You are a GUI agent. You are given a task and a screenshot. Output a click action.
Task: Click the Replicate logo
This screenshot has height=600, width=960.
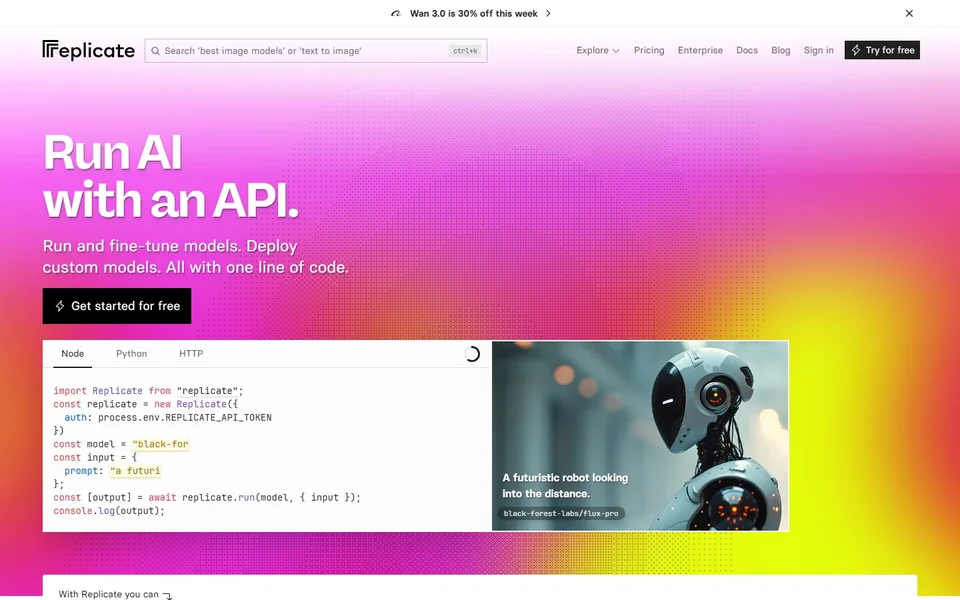[89, 50]
